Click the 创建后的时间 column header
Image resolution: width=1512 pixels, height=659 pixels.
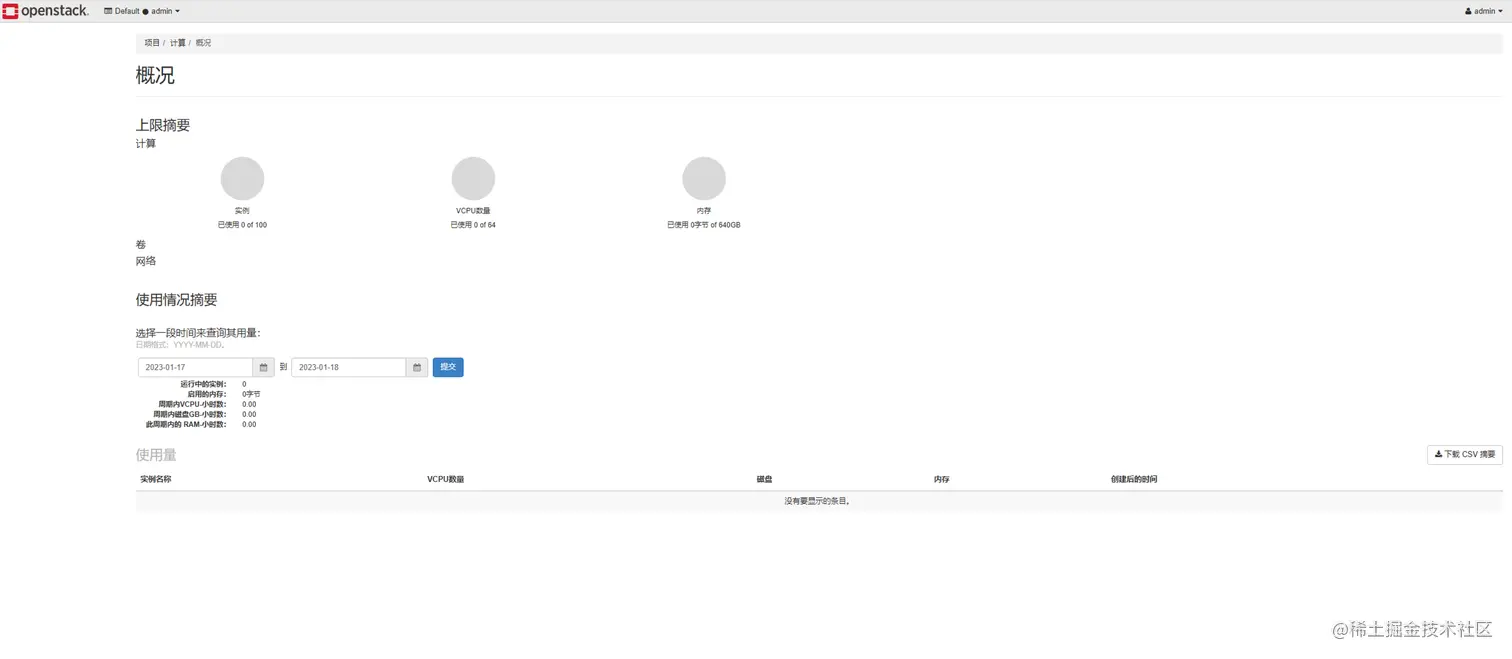(1133, 479)
